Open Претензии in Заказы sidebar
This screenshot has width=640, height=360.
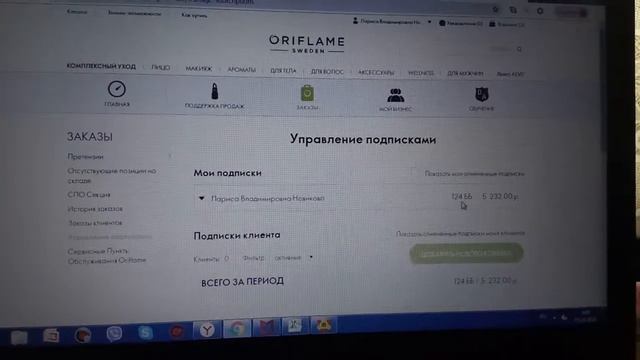click(x=85, y=156)
